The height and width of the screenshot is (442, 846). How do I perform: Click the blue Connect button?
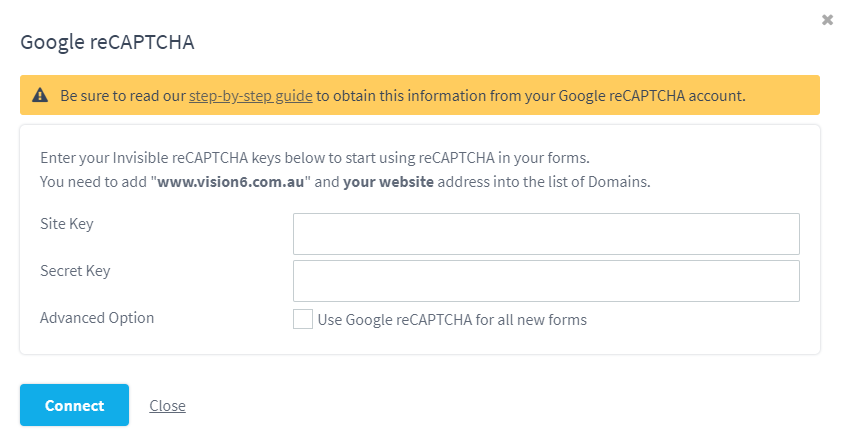(74, 405)
